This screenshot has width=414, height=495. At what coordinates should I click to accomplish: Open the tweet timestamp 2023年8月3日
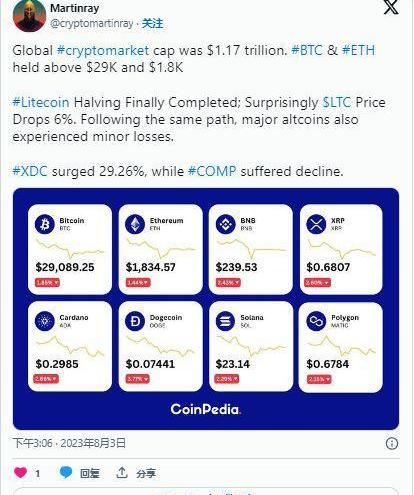(93, 443)
